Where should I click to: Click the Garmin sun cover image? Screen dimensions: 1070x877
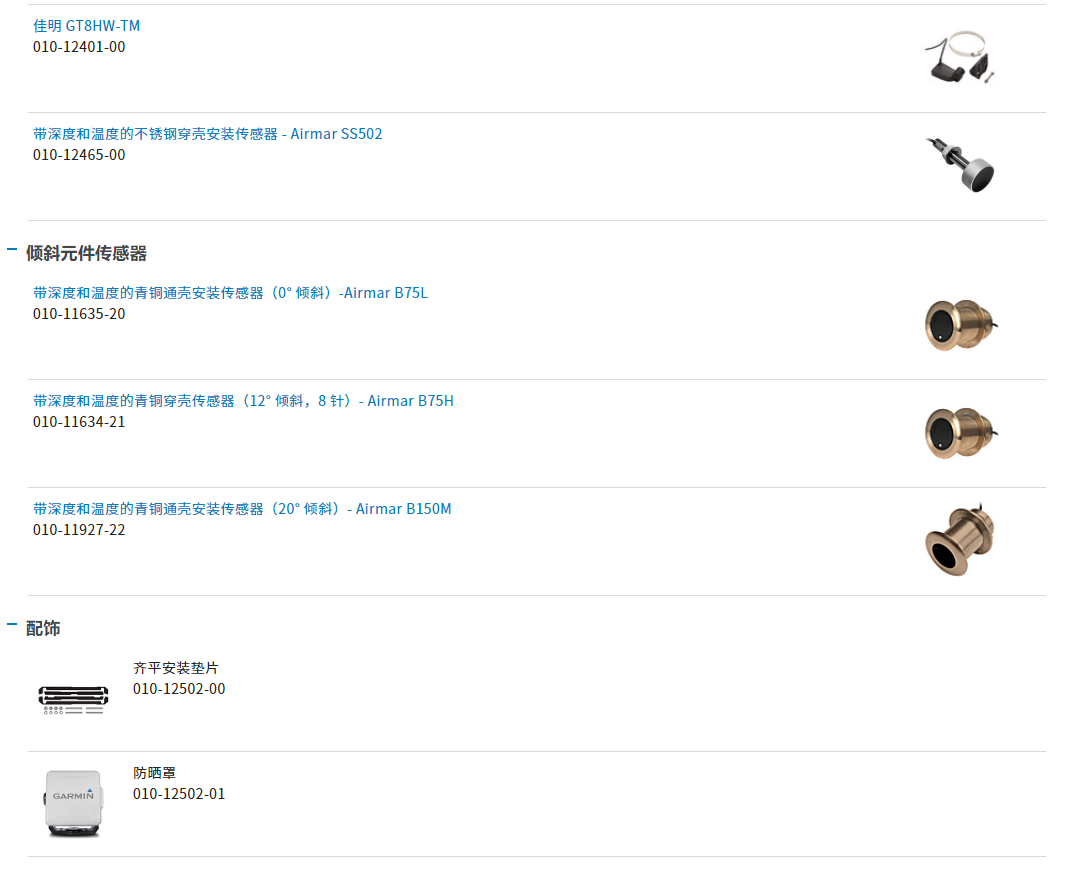tap(73, 803)
